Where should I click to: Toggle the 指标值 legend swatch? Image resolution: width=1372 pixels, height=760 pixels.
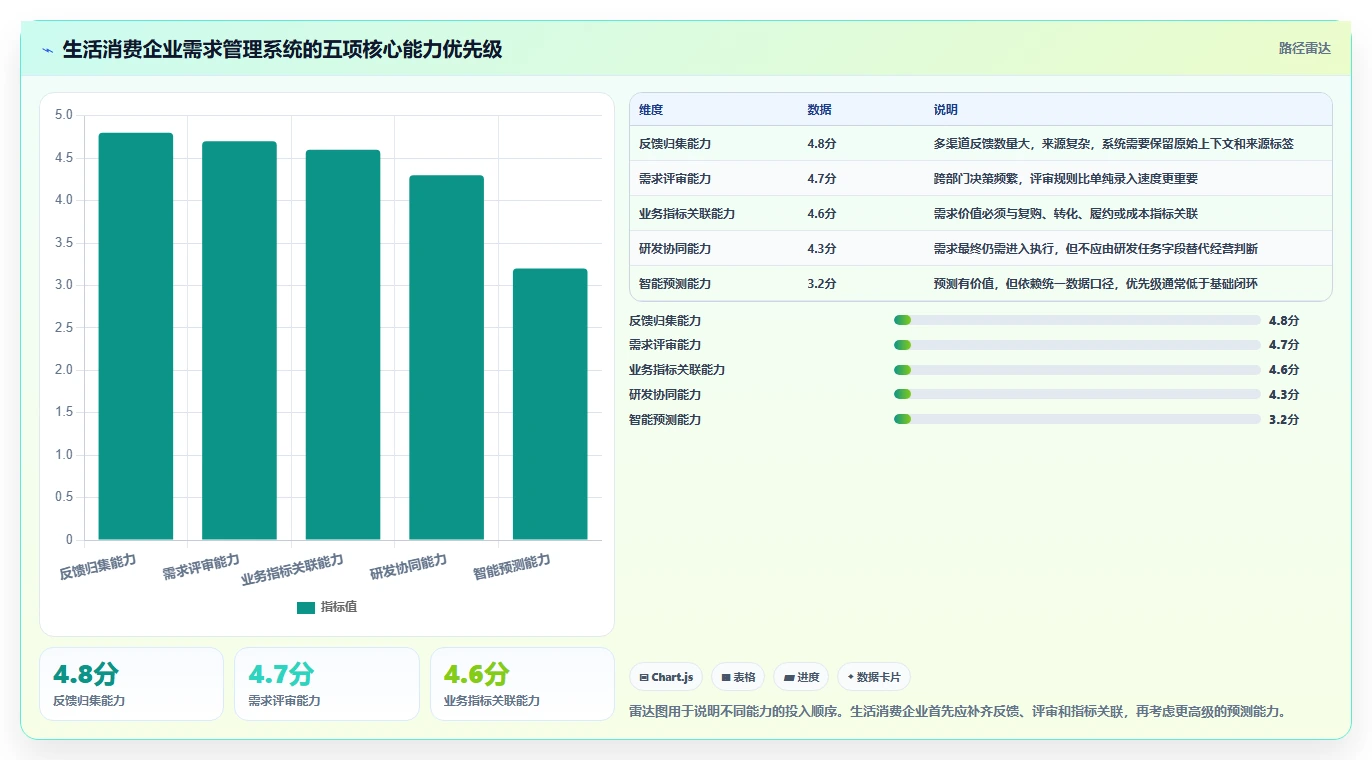306,607
